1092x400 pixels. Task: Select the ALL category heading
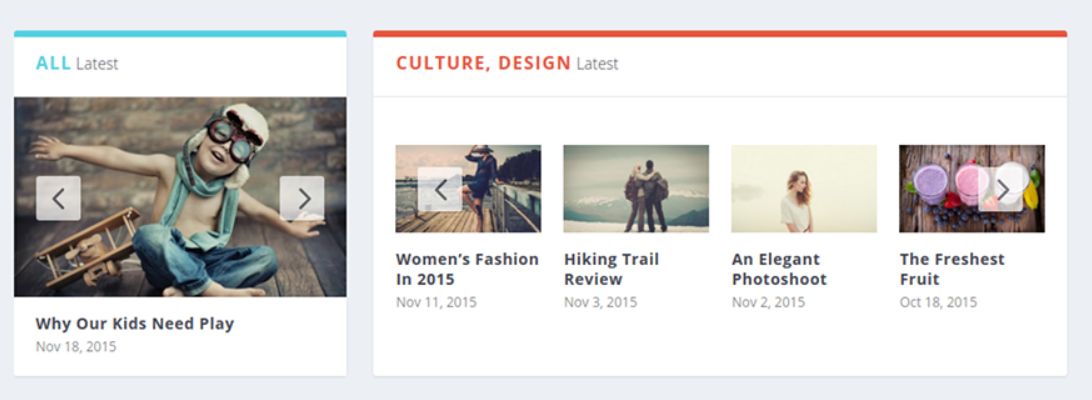coord(54,63)
